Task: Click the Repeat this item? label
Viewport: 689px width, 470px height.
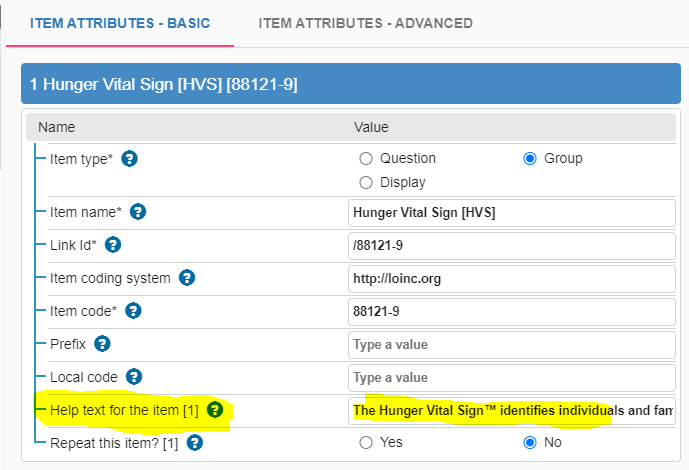Action: tap(114, 443)
